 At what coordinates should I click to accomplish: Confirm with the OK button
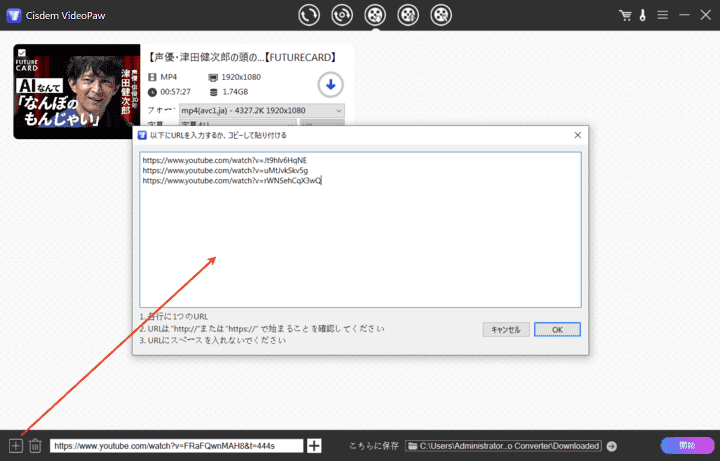tap(557, 330)
